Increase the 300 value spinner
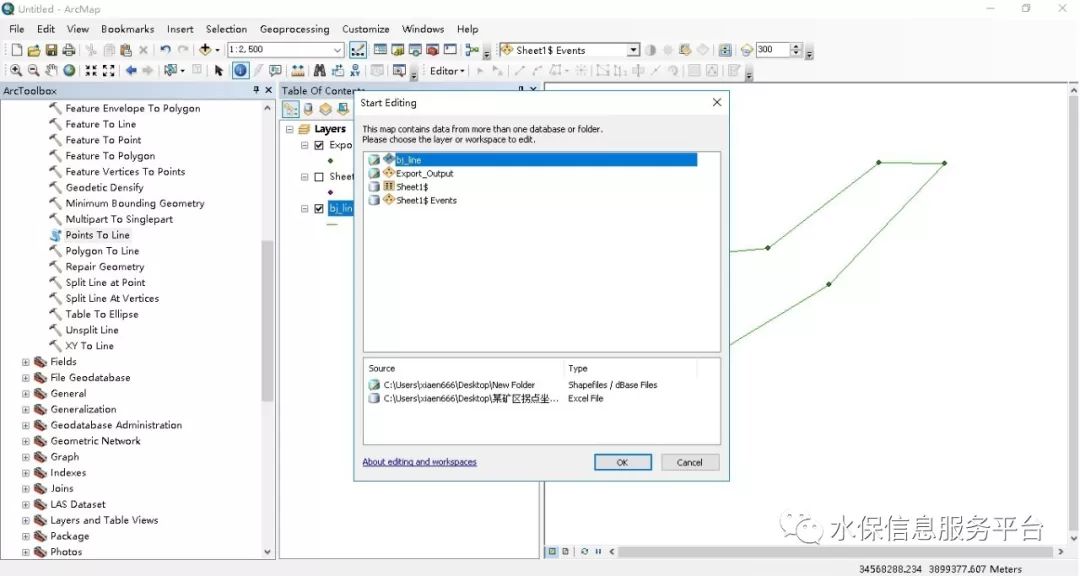The width and height of the screenshot is (1080, 576). [x=797, y=46]
